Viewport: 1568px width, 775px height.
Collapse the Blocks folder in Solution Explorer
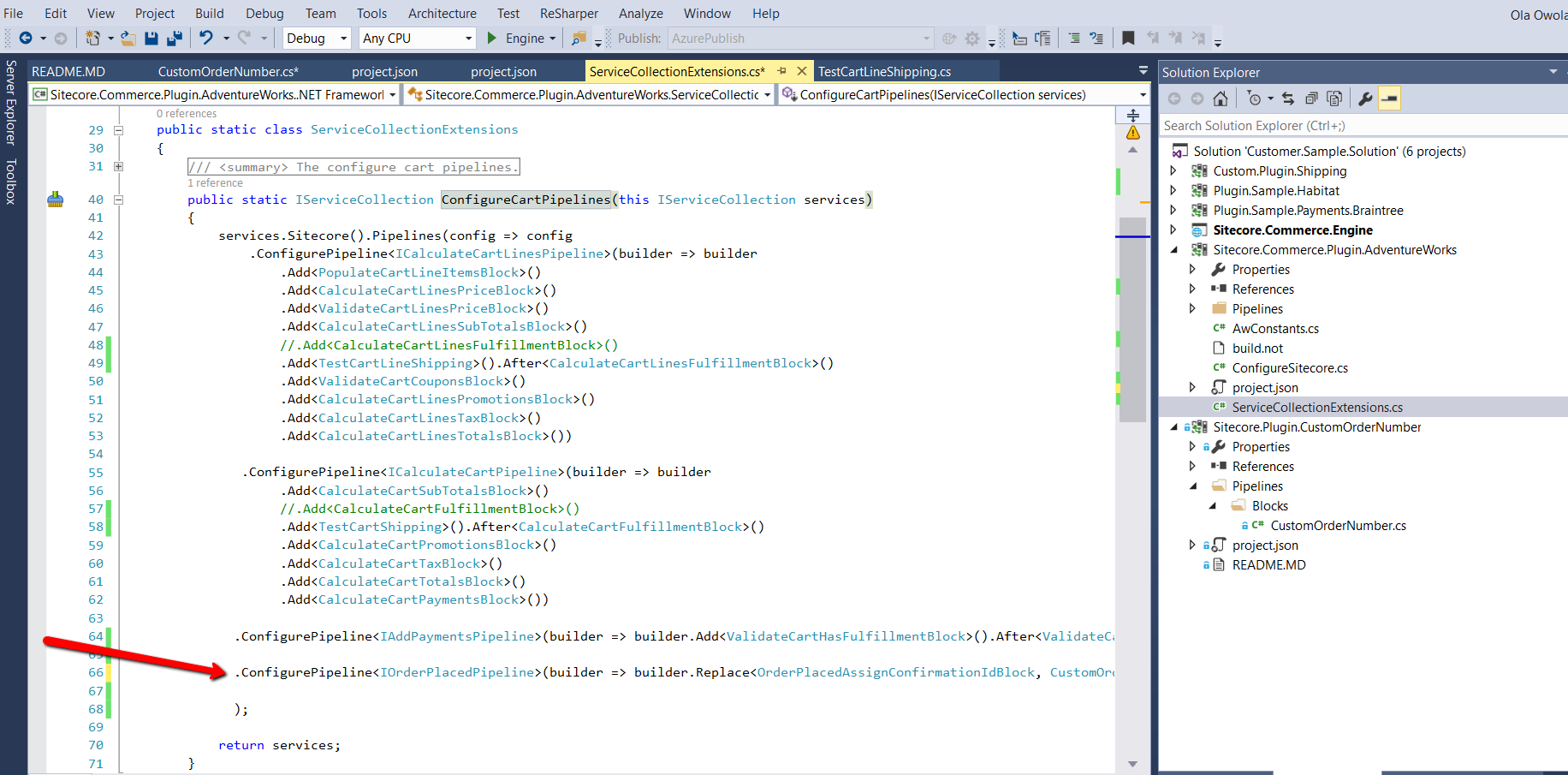(1213, 505)
